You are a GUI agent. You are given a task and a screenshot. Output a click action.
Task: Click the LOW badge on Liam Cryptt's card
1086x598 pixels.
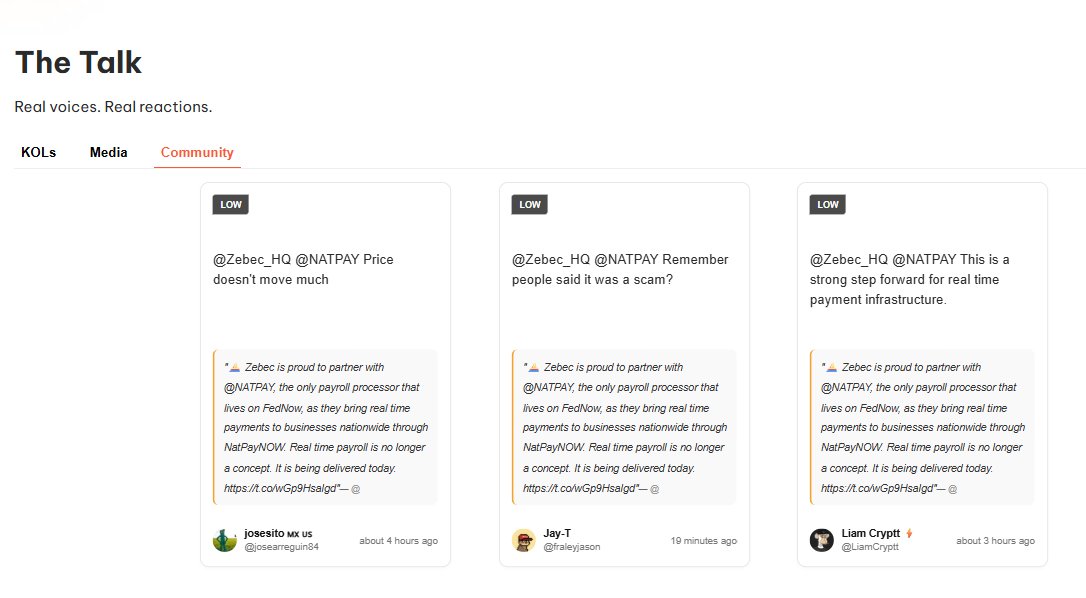point(827,205)
